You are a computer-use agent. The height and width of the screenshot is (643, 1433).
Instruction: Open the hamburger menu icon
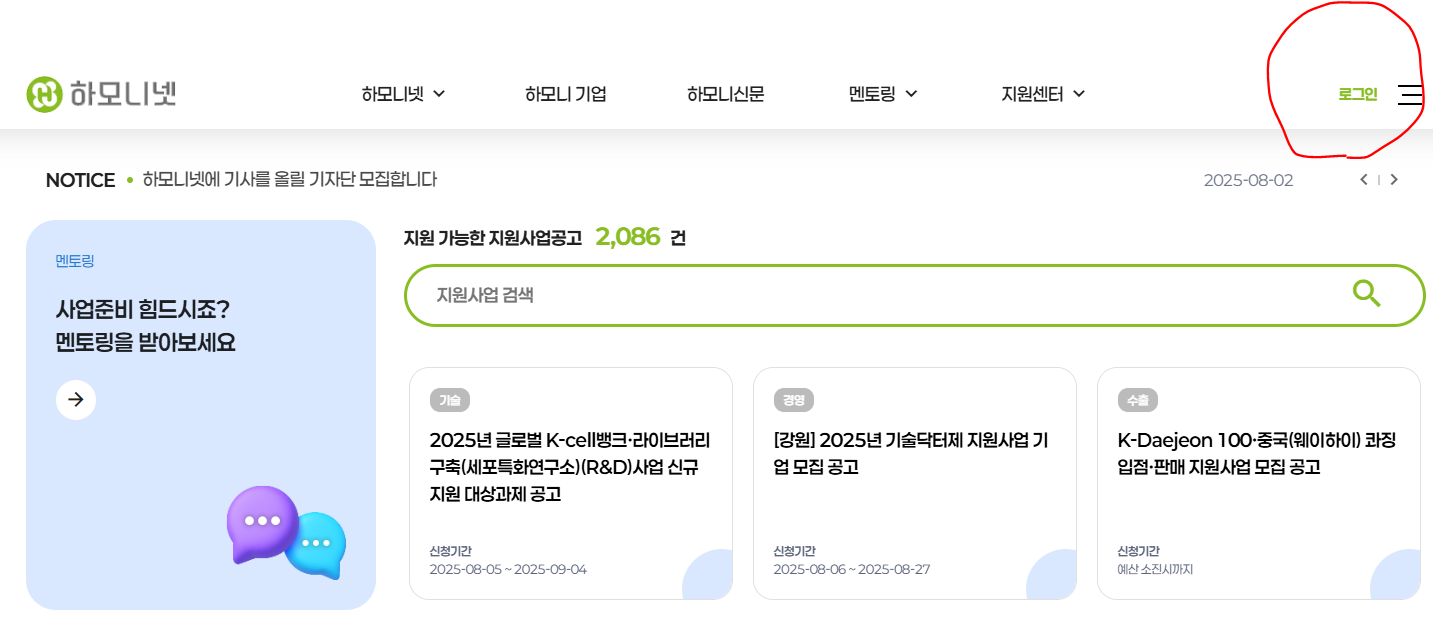click(1410, 95)
